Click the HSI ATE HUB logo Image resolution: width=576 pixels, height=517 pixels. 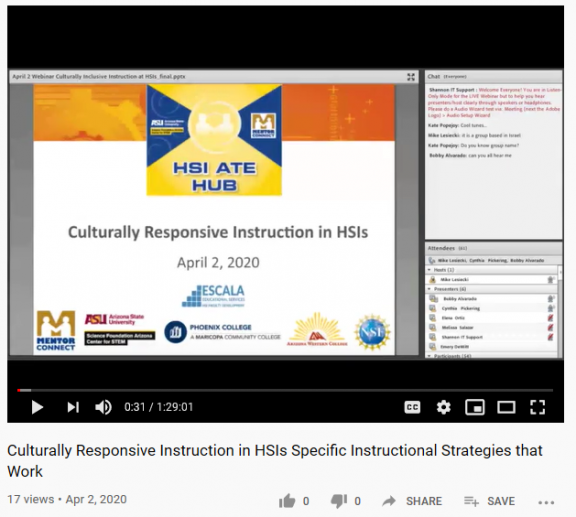214,140
